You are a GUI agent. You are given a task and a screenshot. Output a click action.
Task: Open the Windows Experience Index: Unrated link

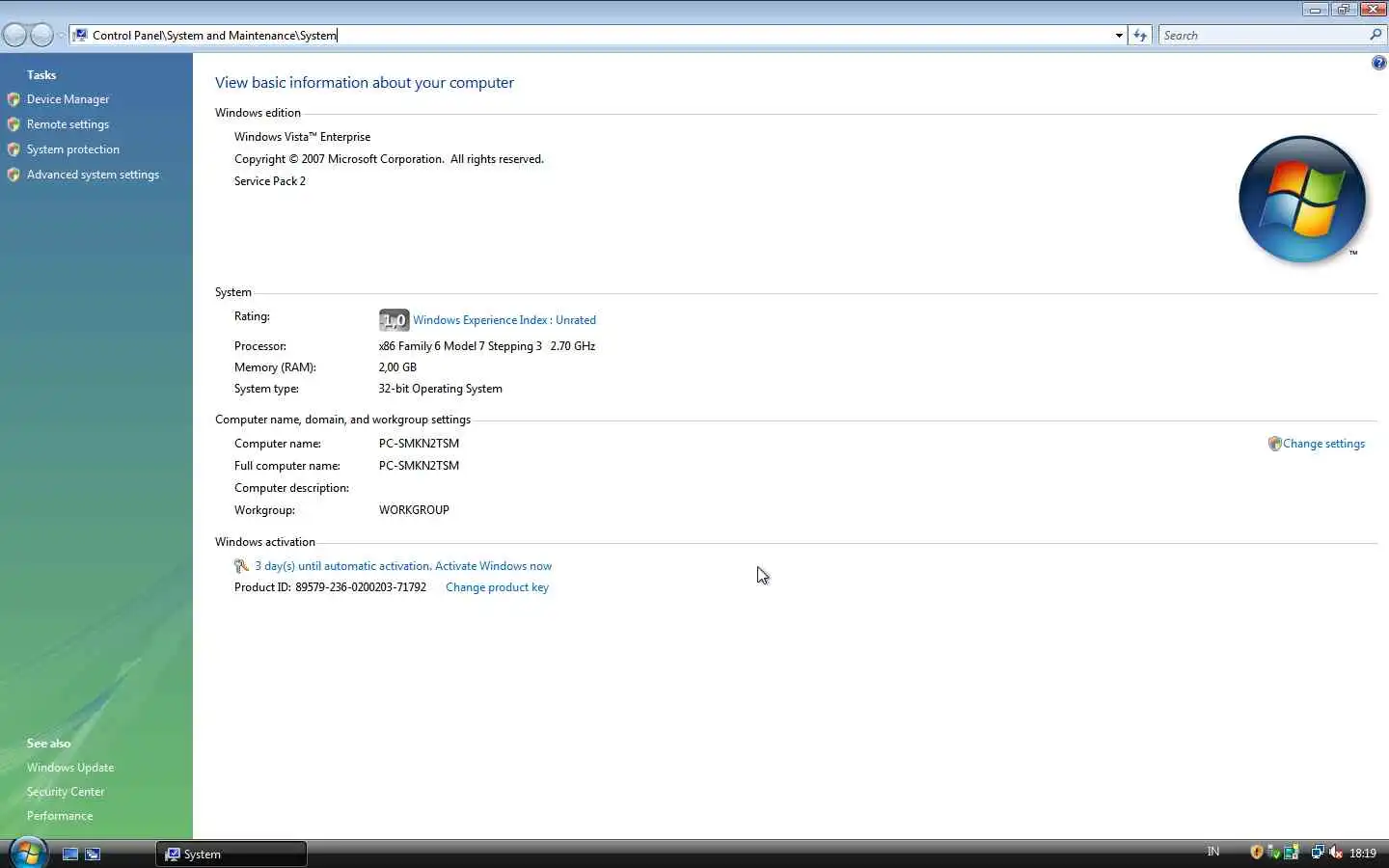point(504,320)
